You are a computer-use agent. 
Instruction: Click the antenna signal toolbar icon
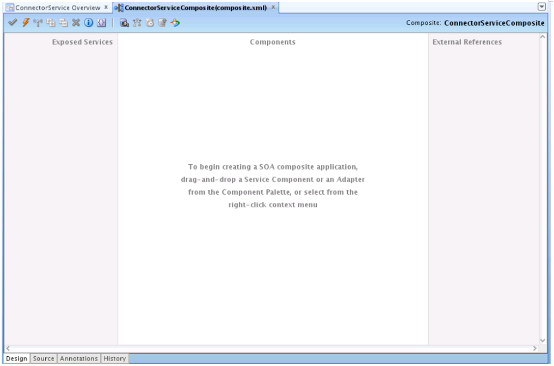pyautogui.click(x=38, y=23)
